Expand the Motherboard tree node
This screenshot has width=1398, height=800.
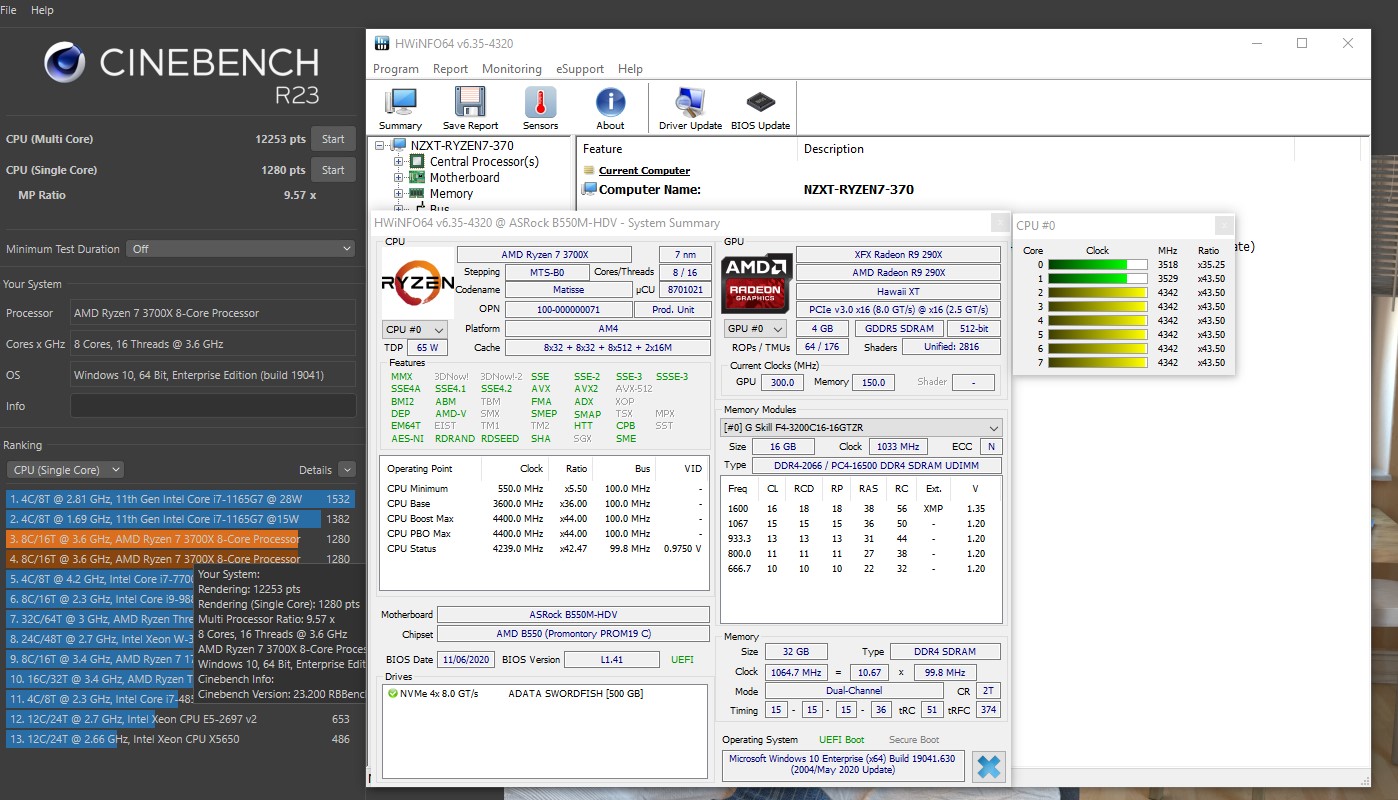399,178
